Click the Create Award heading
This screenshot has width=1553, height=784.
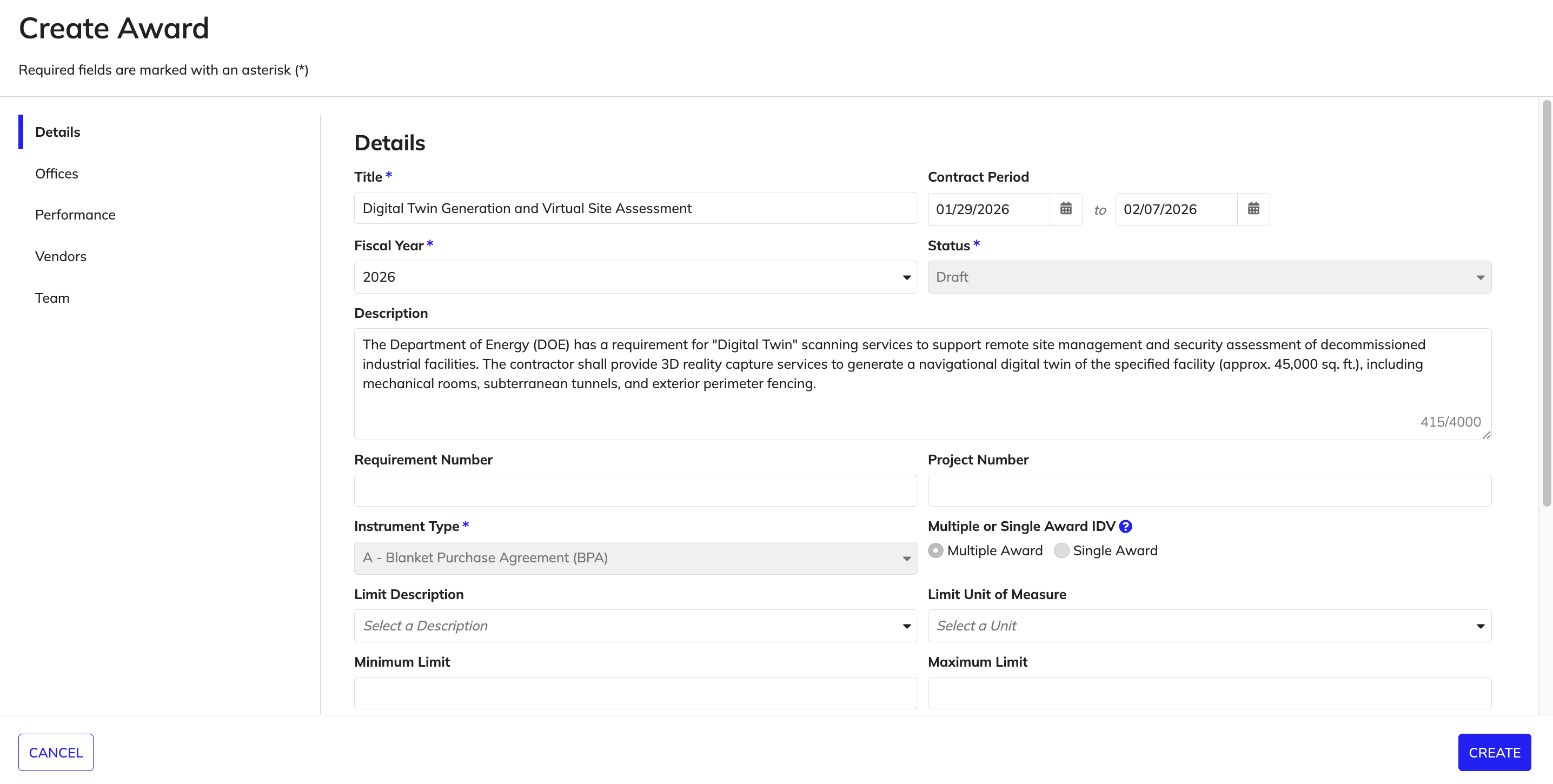point(114,28)
